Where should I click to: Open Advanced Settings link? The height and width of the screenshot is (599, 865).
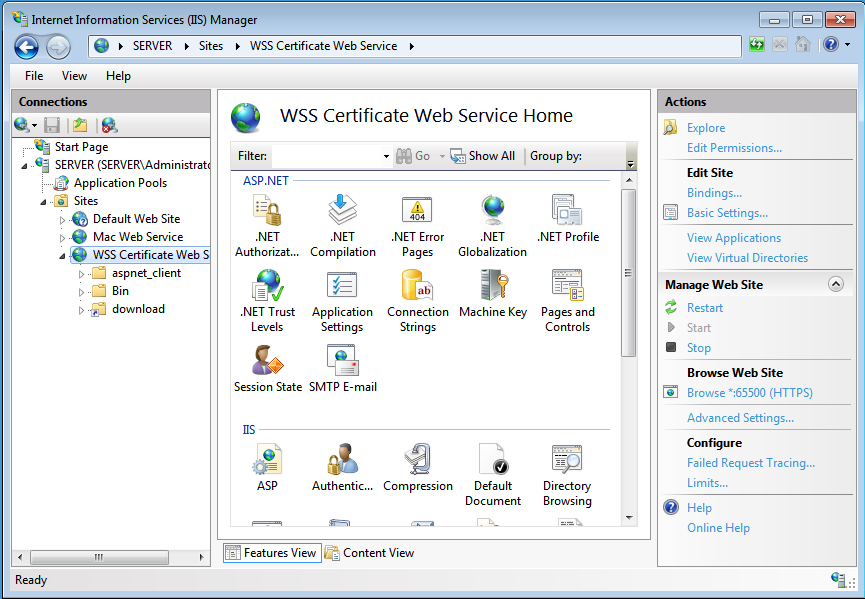(x=740, y=418)
